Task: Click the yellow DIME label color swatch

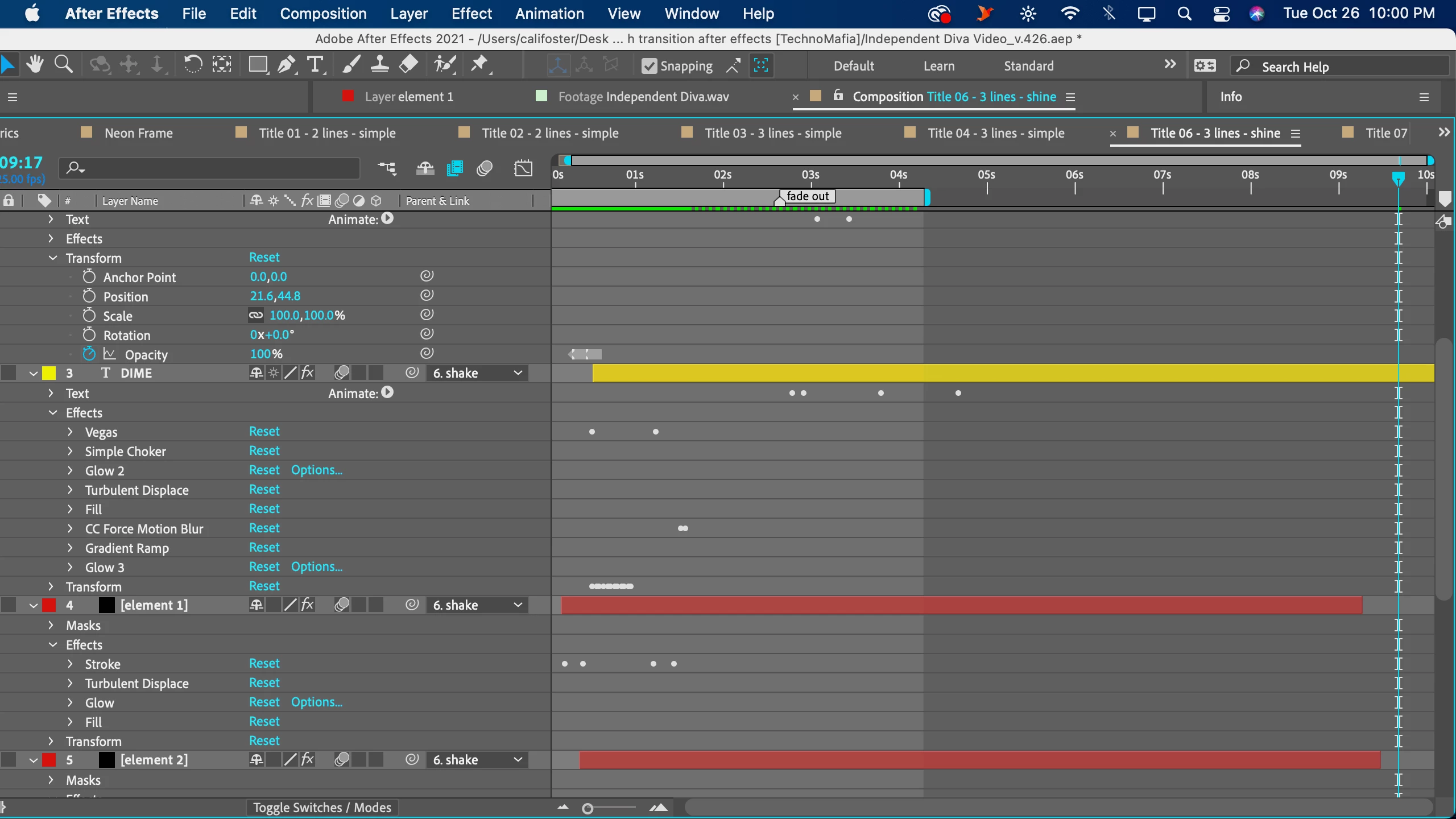Action: [49, 373]
